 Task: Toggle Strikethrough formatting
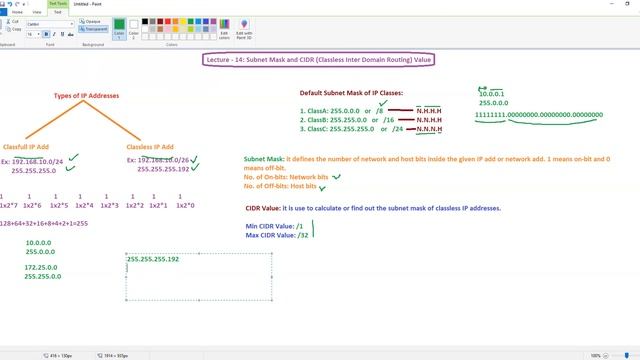[71, 35]
